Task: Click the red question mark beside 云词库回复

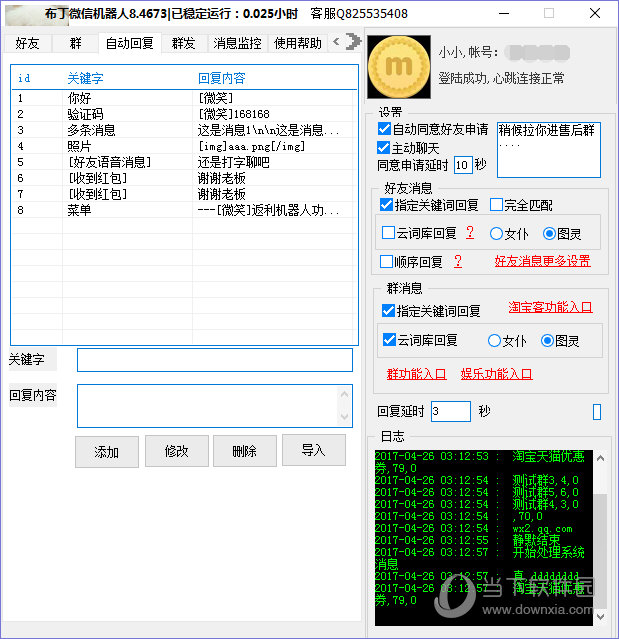Action: click(470, 233)
